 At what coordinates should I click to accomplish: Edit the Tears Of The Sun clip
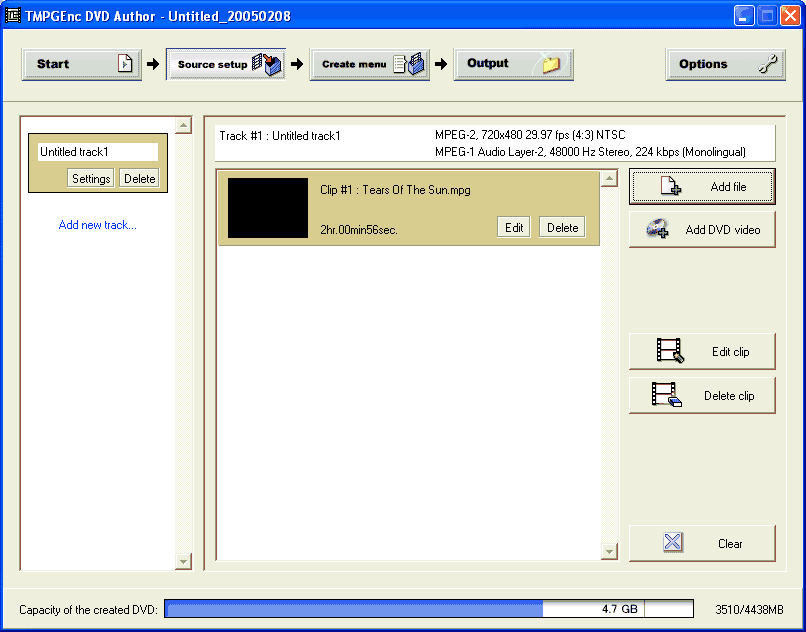[514, 227]
